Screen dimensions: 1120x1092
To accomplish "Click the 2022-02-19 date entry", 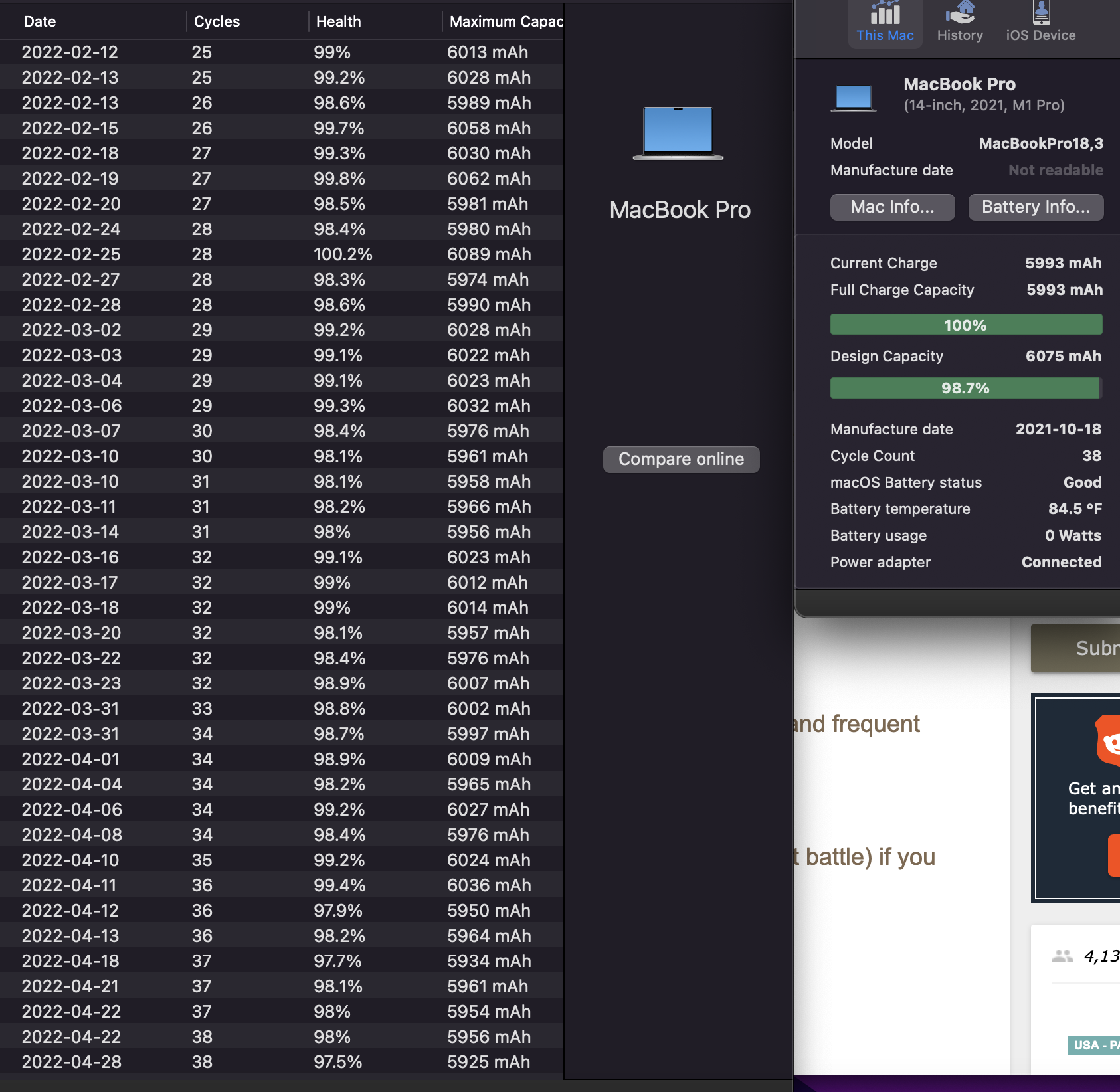I will pyautogui.click(x=70, y=179).
